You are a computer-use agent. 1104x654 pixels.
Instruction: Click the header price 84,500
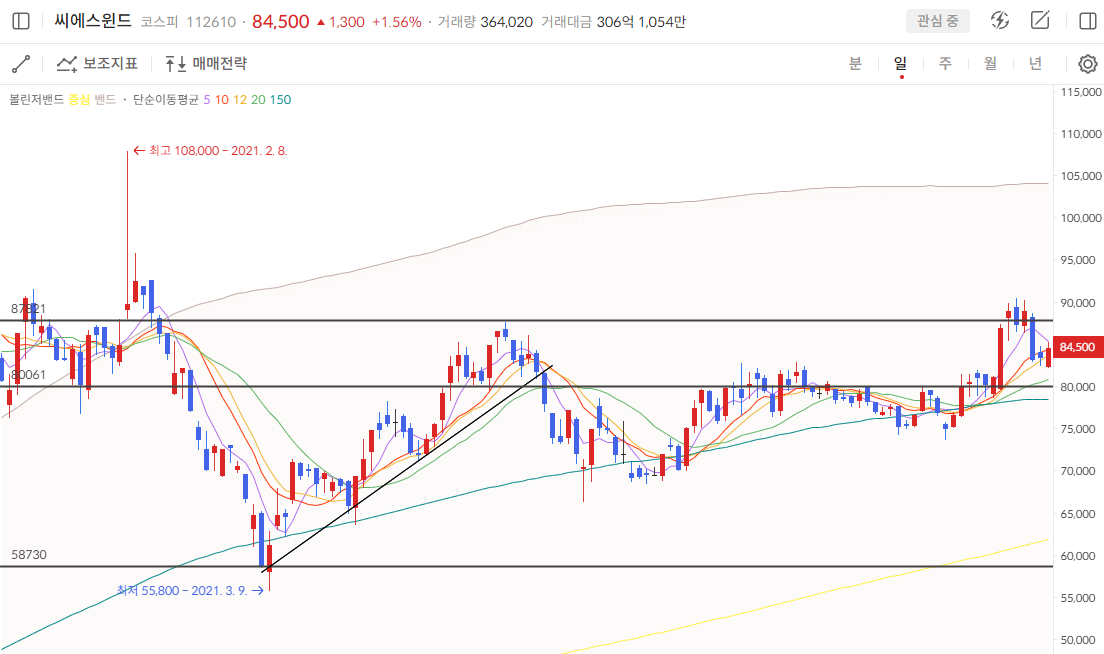[281, 22]
